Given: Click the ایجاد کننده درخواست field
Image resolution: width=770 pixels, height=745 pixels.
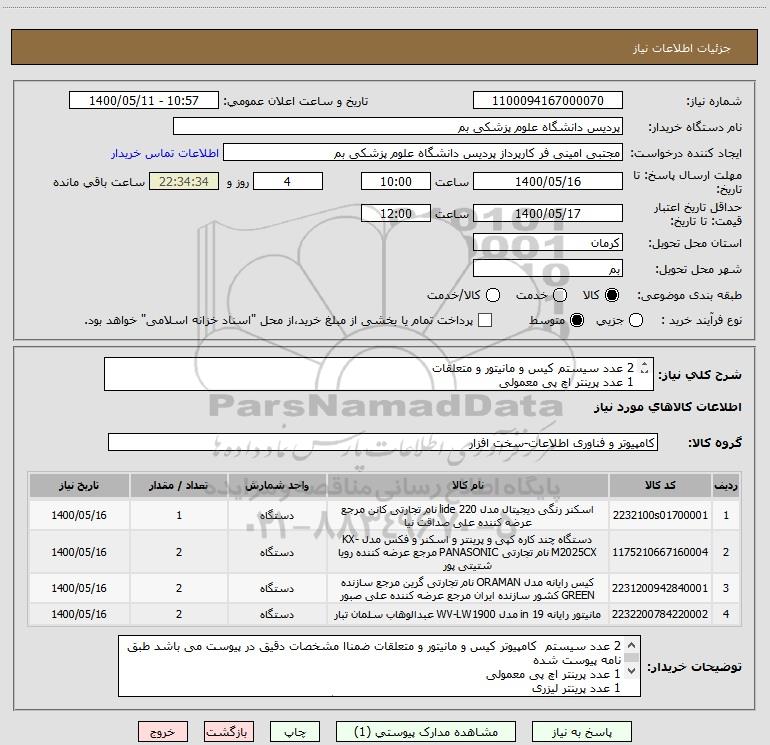Looking at the screenshot, I should (x=423, y=153).
